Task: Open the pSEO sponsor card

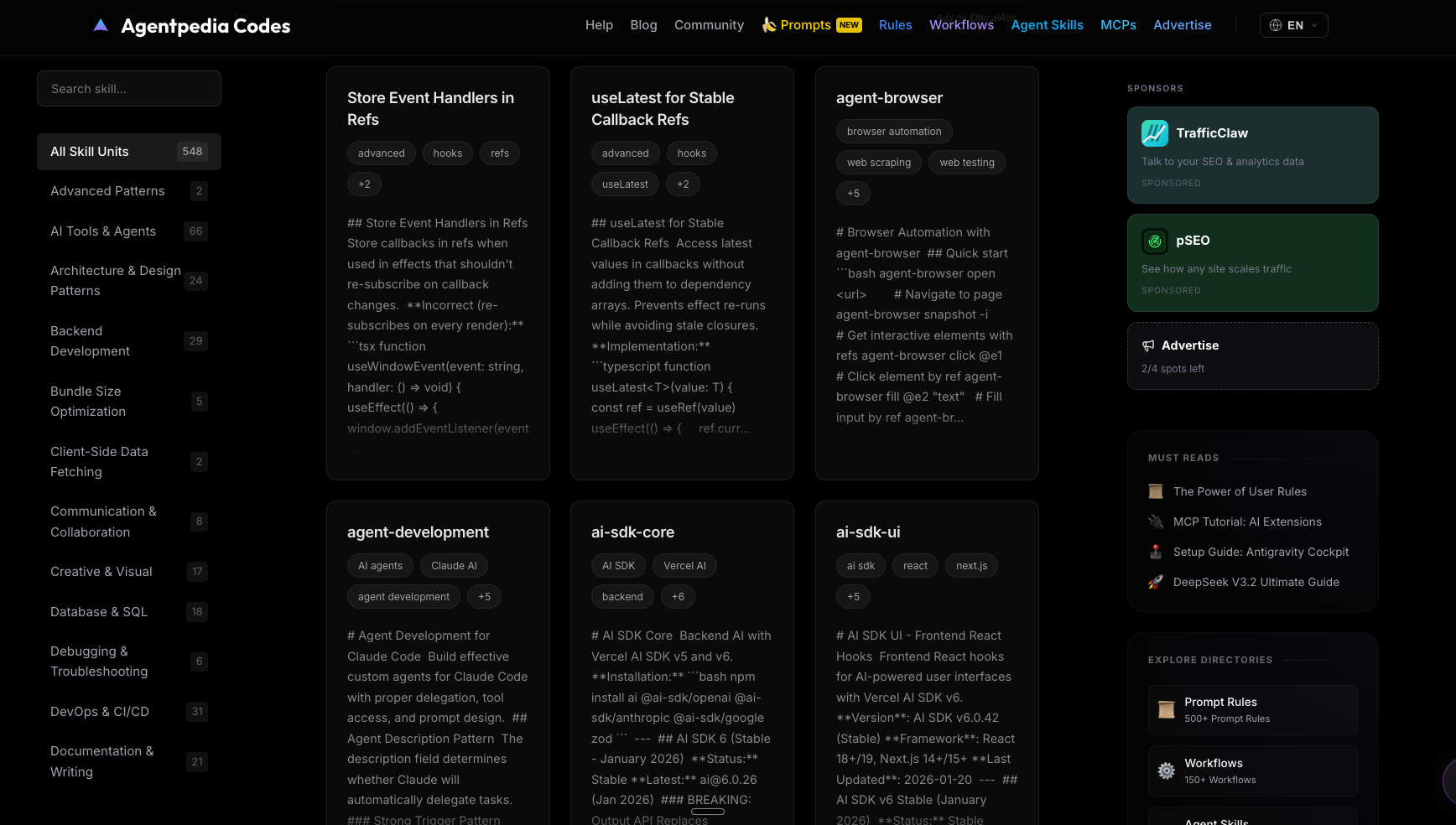Action: click(1253, 263)
